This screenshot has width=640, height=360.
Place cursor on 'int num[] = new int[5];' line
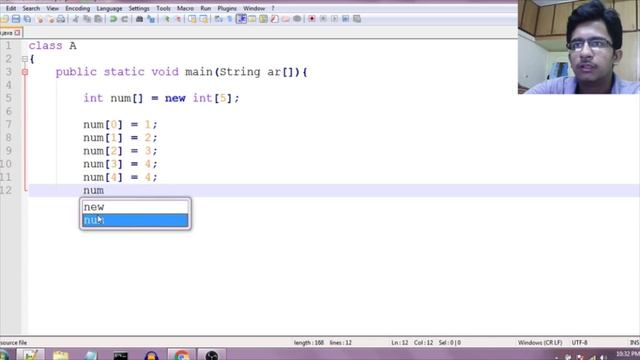[161, 98]
